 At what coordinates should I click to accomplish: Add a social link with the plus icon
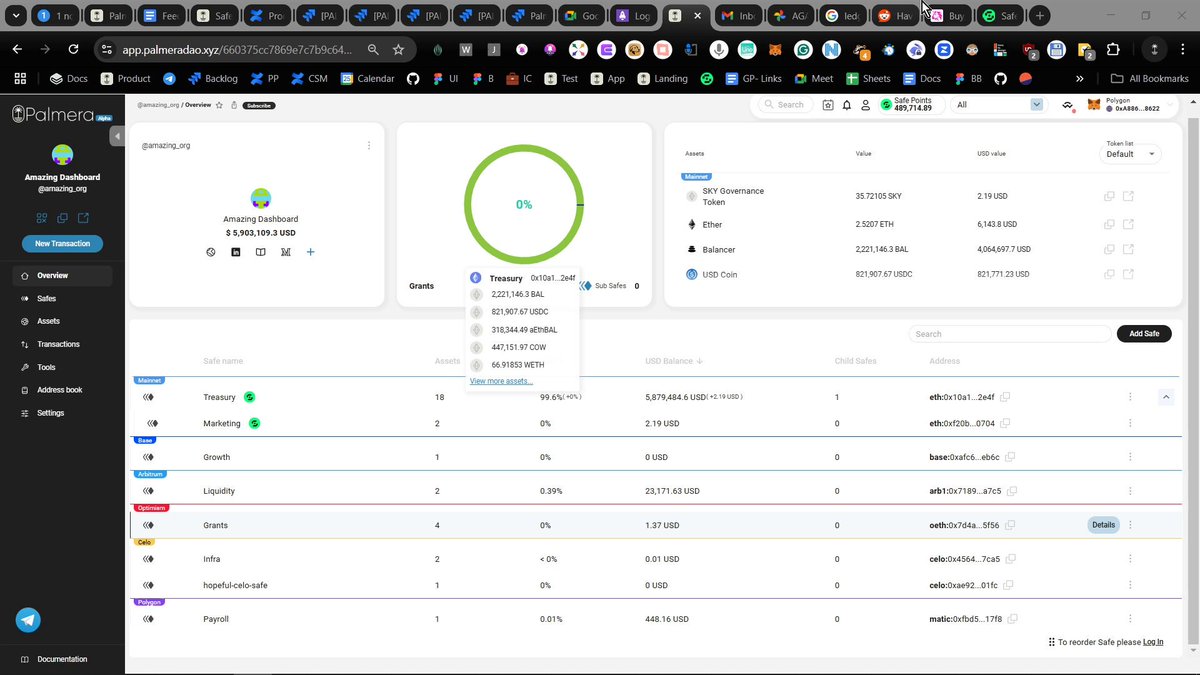pos(310,252)
